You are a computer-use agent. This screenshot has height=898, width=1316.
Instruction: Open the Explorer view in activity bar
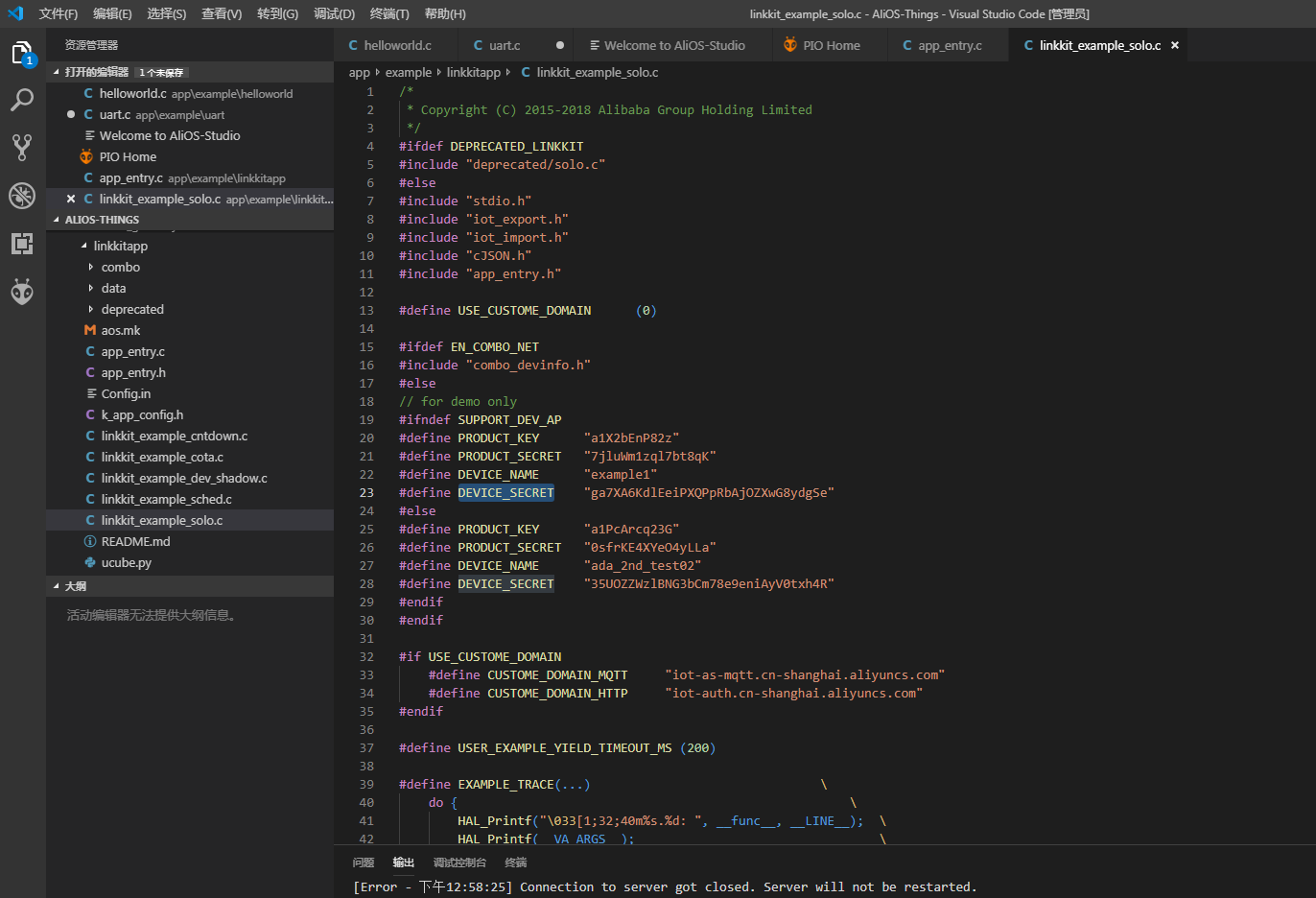22,54
